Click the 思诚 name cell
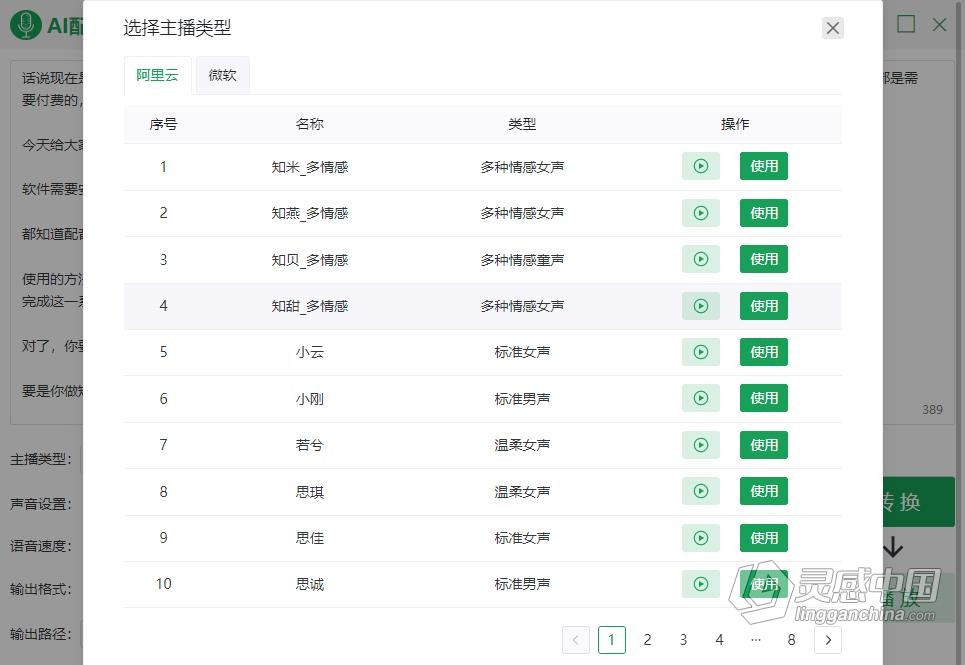965x665 pixels. coord(310,584)
